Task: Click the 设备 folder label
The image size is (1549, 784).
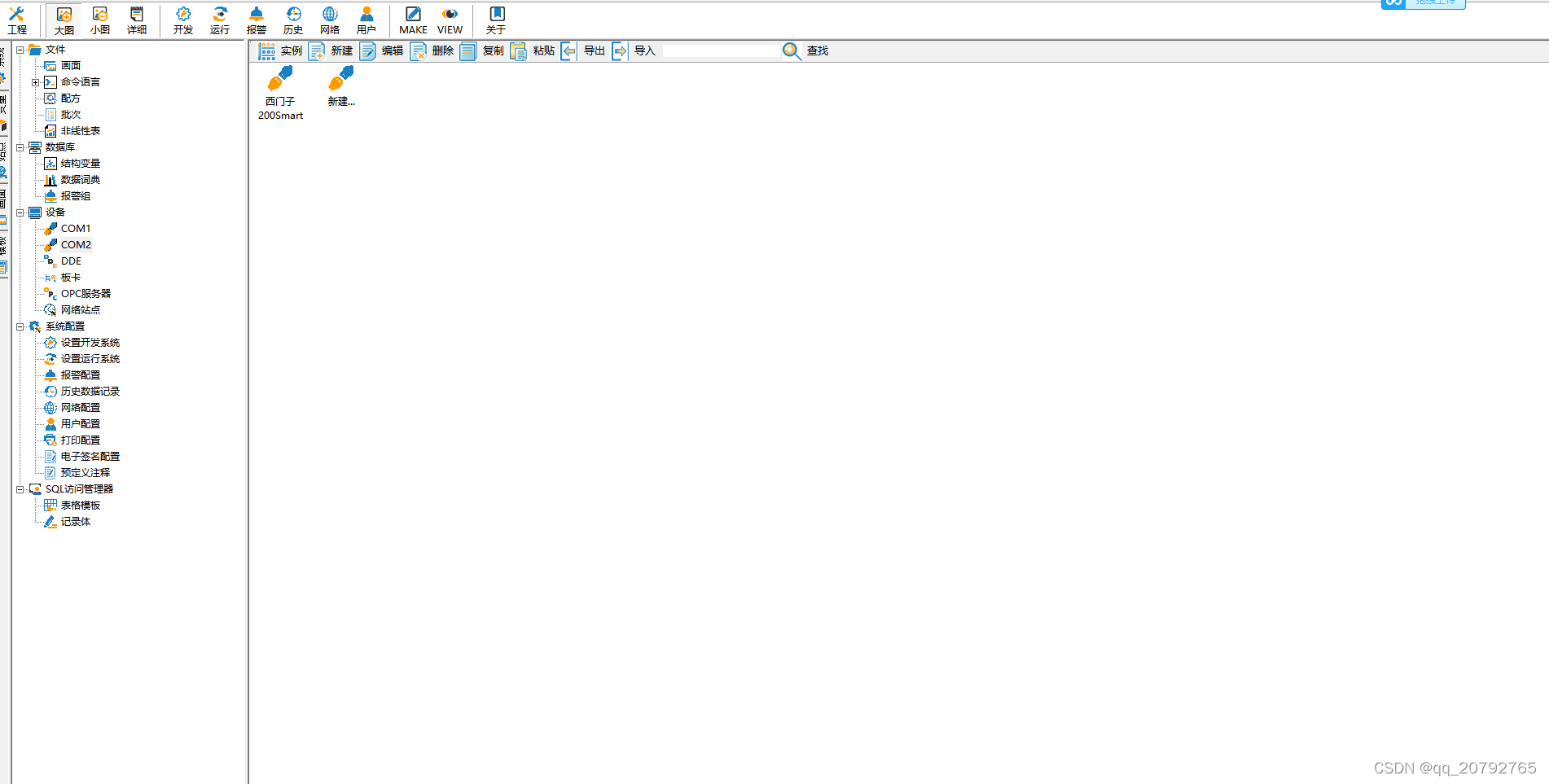Action: click(x=55, y=212)
